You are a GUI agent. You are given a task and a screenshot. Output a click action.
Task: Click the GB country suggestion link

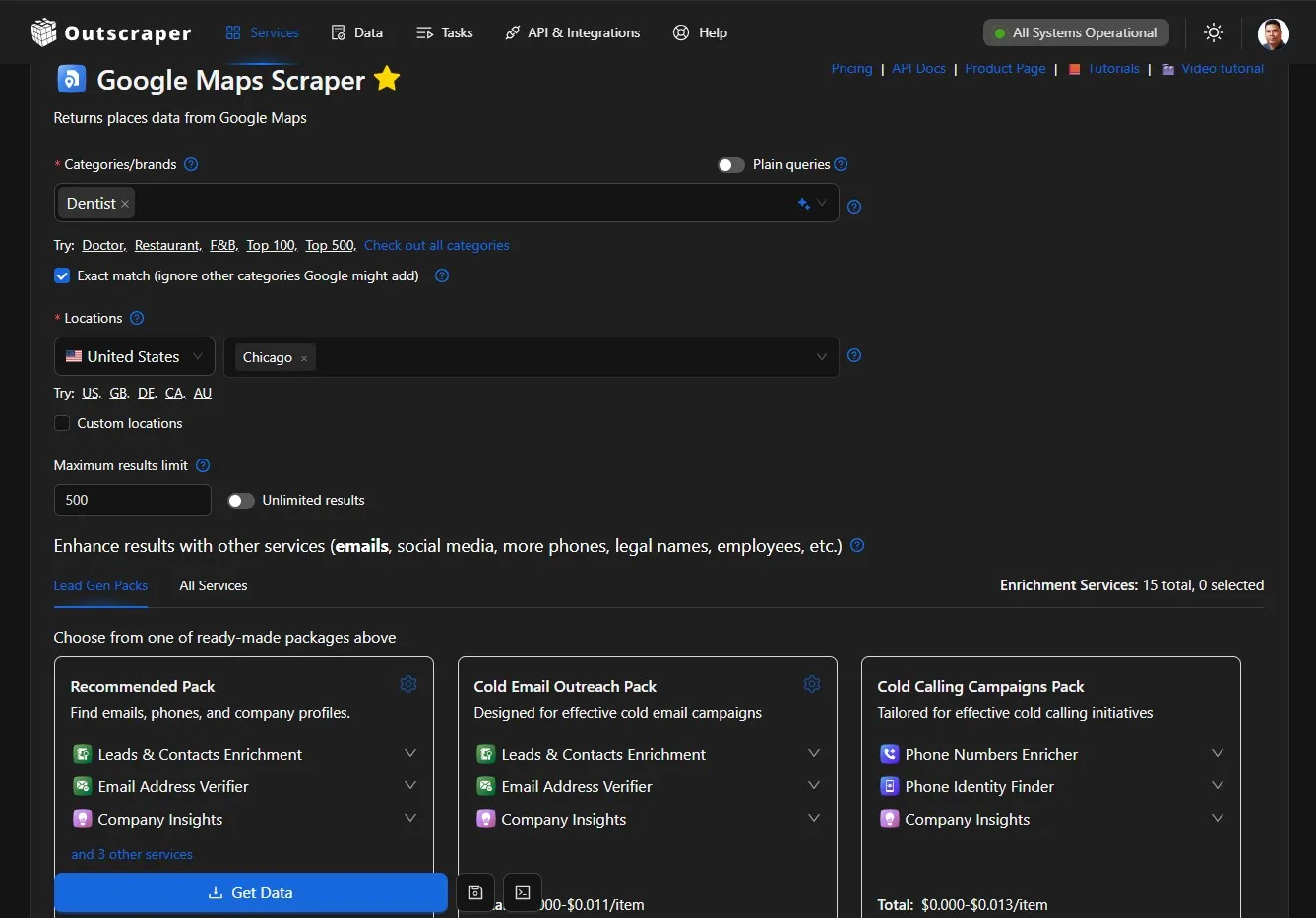point(118,393)
